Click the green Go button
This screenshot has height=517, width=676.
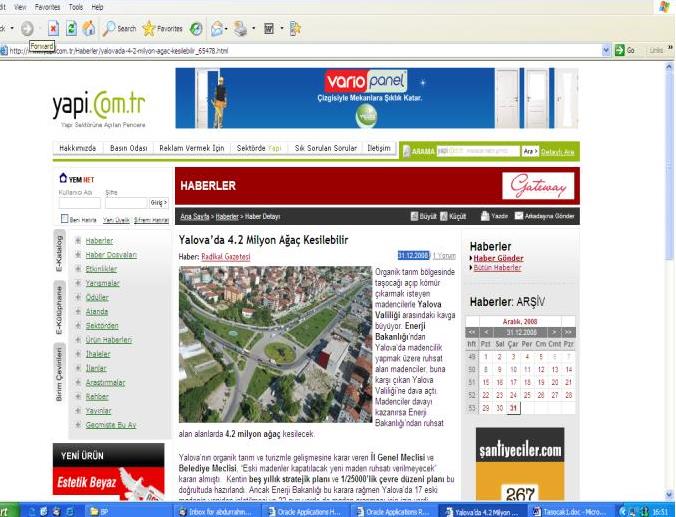click(625, 50)
